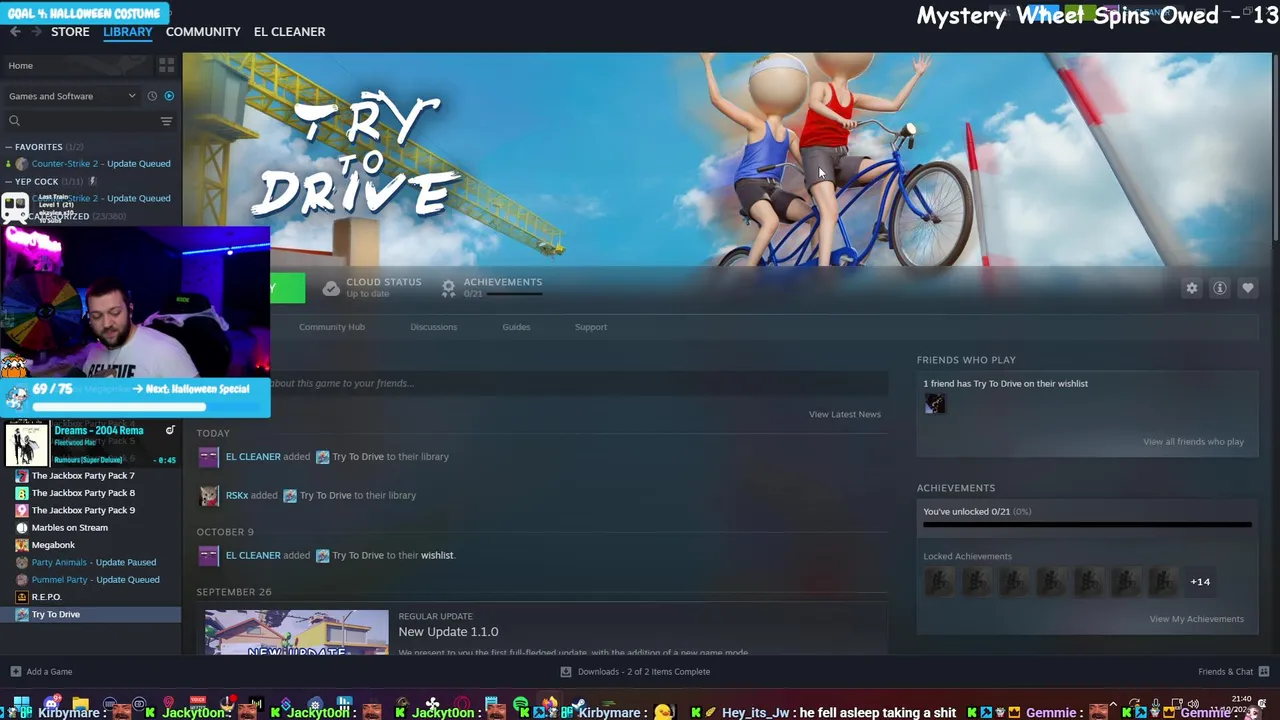Click View all friends who play
Viewport: 1280px width, 720px height.
tap(1193, 442)
